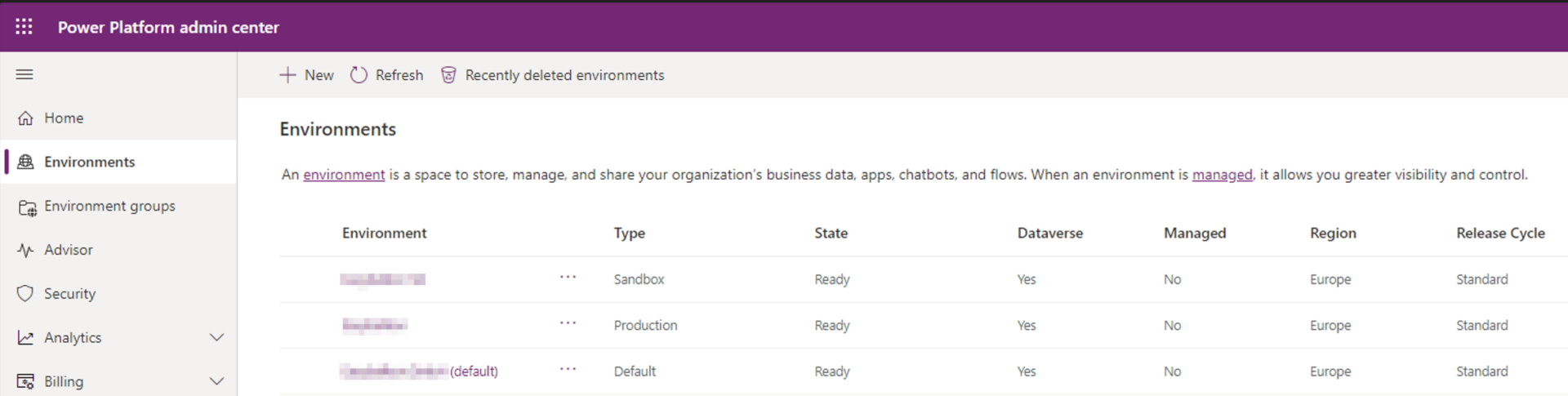Viewport: 1568px width, 396px height.
Task: Sort by the Managed column header
Action: tap(1195, 233)
